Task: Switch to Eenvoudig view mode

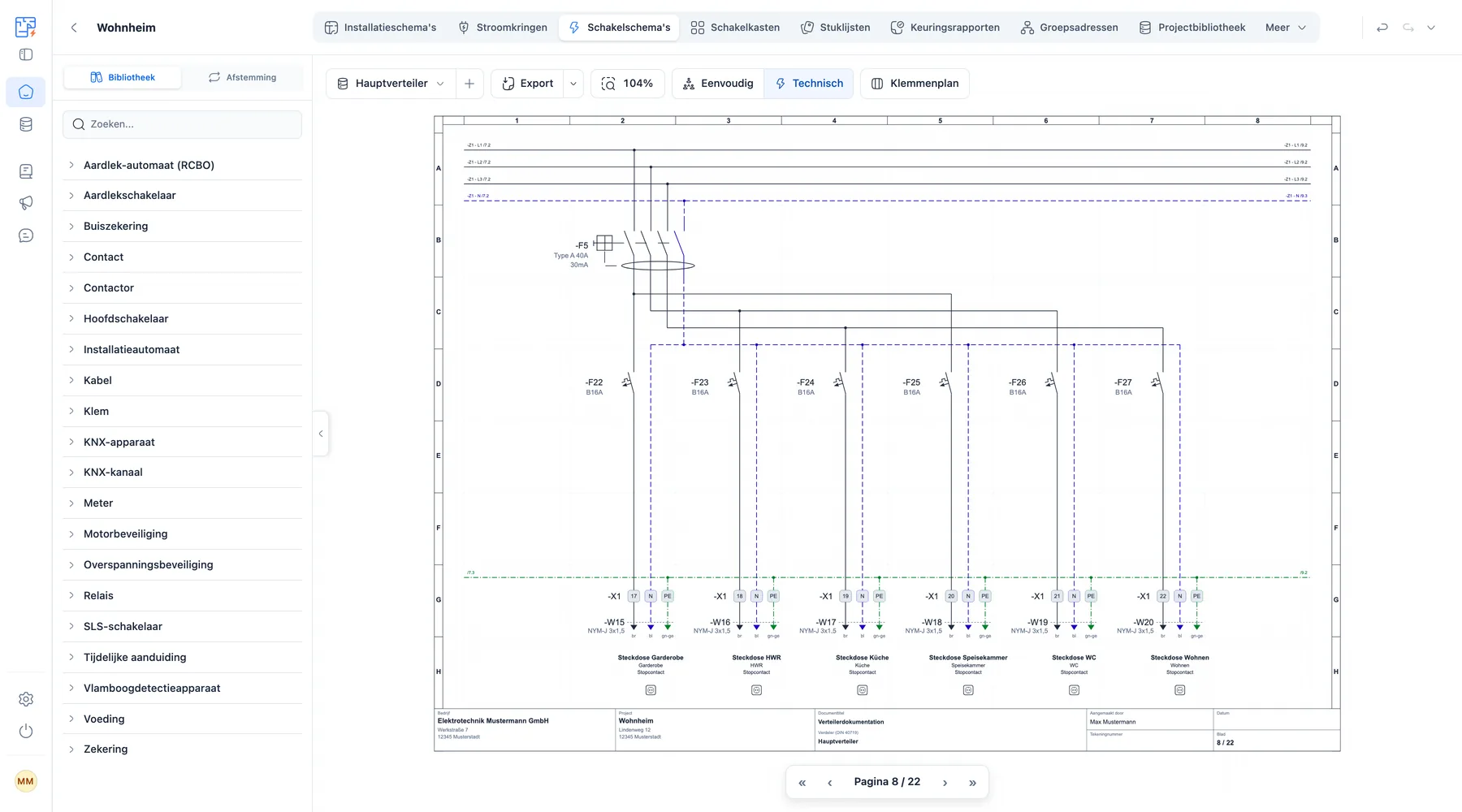Action: click(718, 84)
